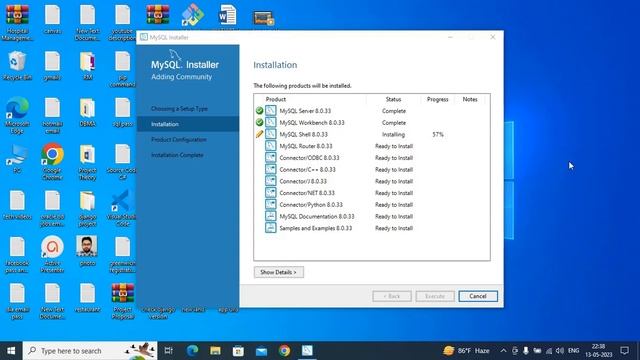Open the notification center
This screenshot has height=360, width=640.
(624, 351)
